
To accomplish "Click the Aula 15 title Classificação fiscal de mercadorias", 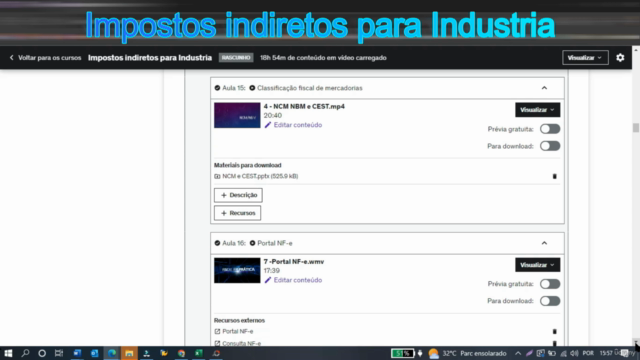I will tap(309, 88).
